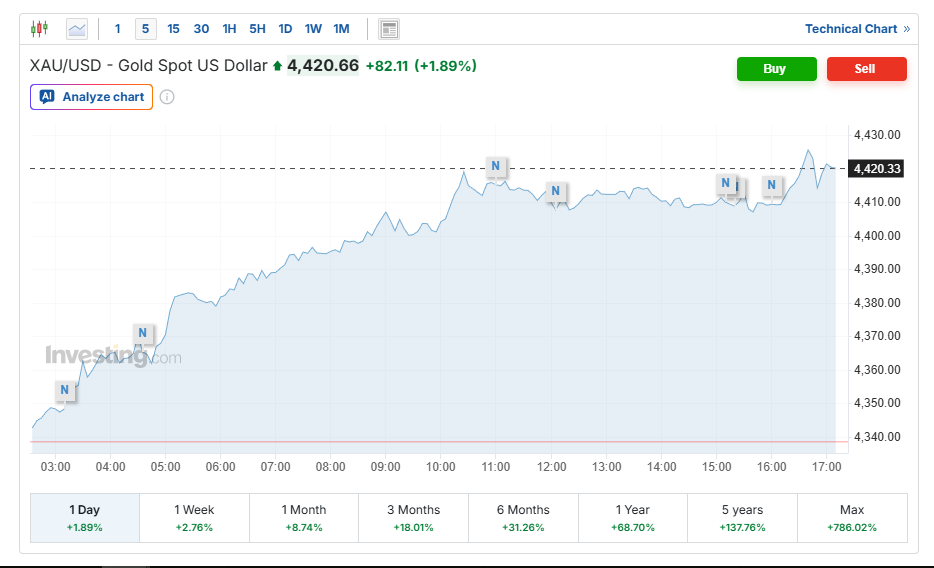
Task: Set the chart interval to 1 minute
Action: click(x=118, y=29)
